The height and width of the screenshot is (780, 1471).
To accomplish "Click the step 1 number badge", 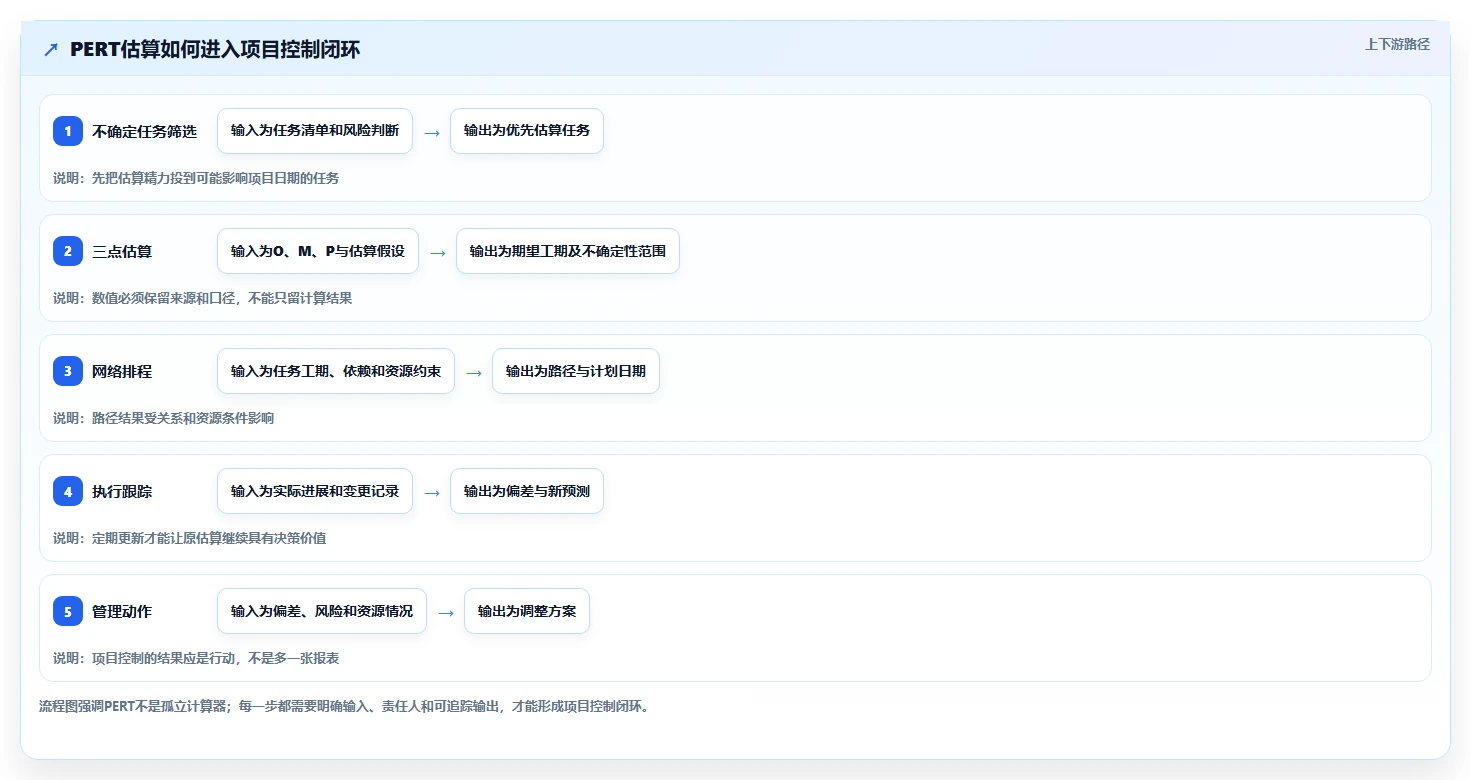I will coord(68,131).
